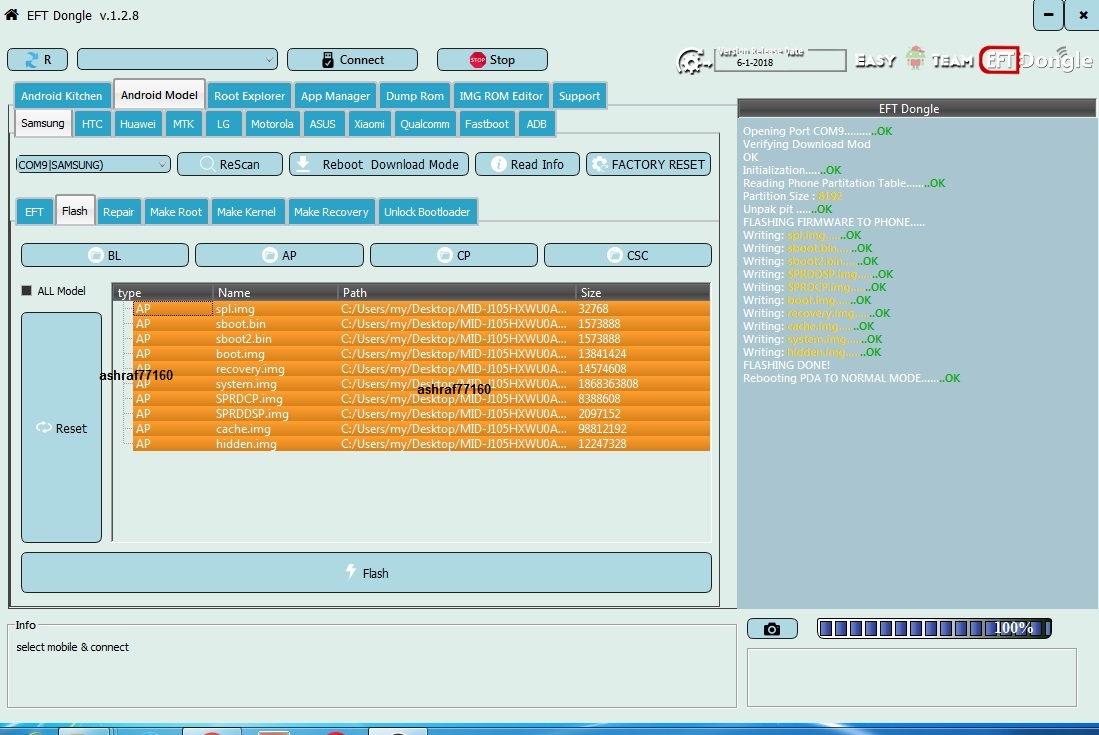Click the large Flash button
The width and height of the screenshot is (1099, 735).
point(367,572)
